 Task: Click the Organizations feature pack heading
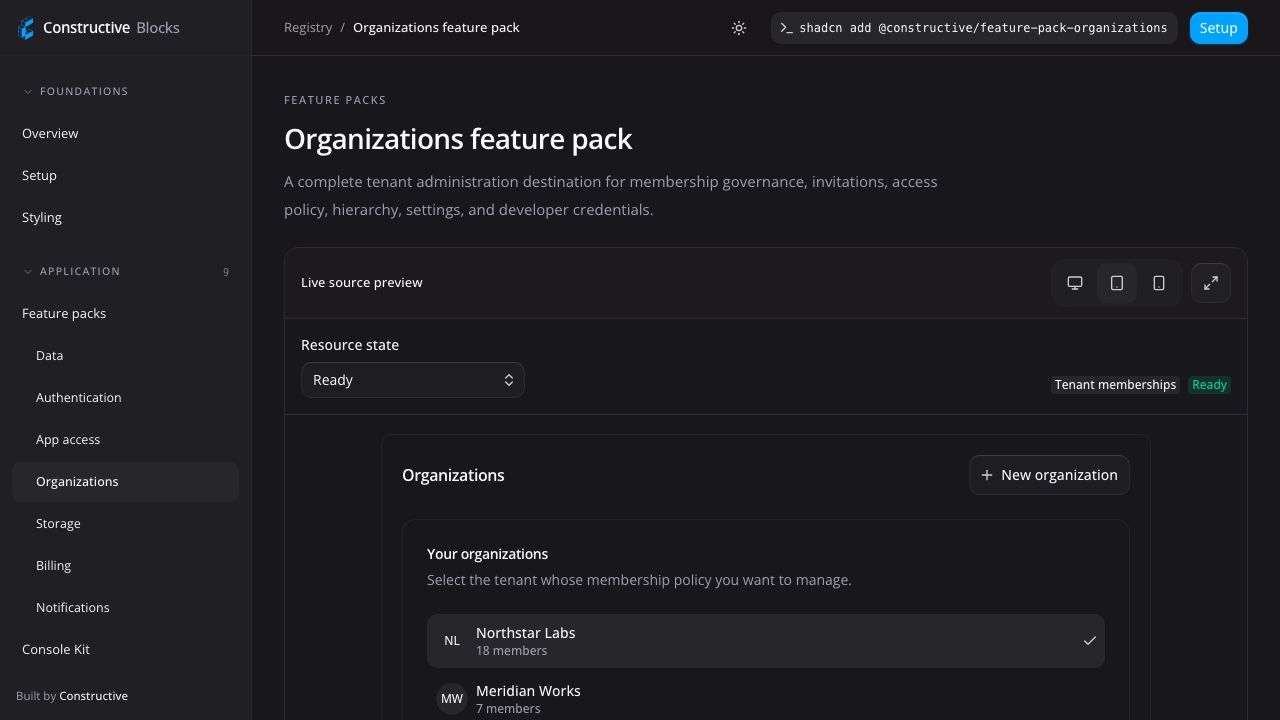coord(458,139)
